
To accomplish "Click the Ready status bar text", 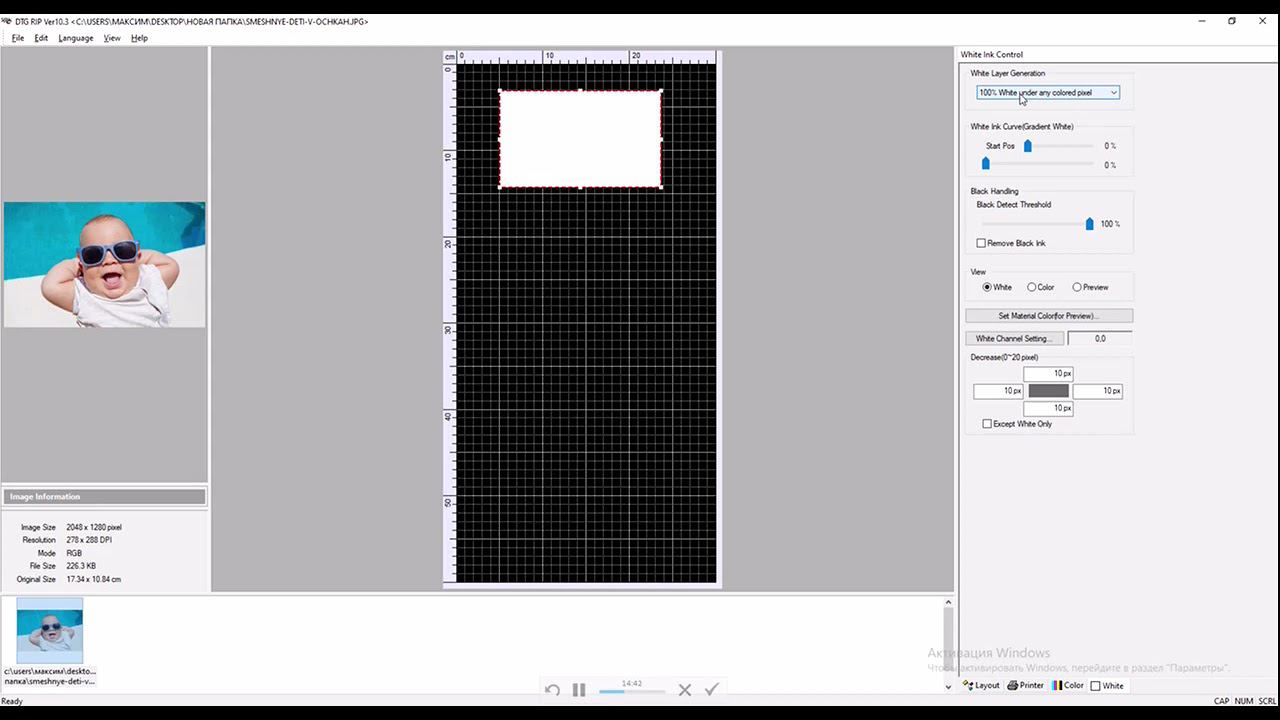I will 12,701.
